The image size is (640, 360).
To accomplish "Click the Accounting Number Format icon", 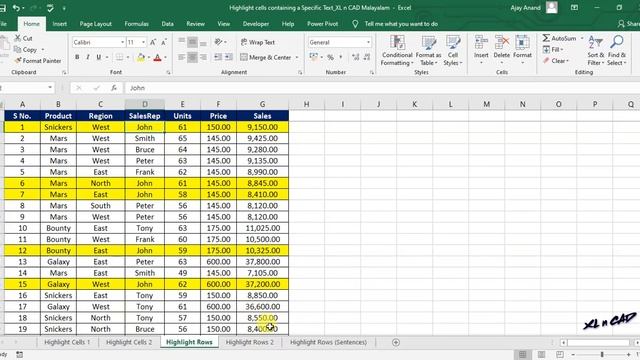I will 313,57.
